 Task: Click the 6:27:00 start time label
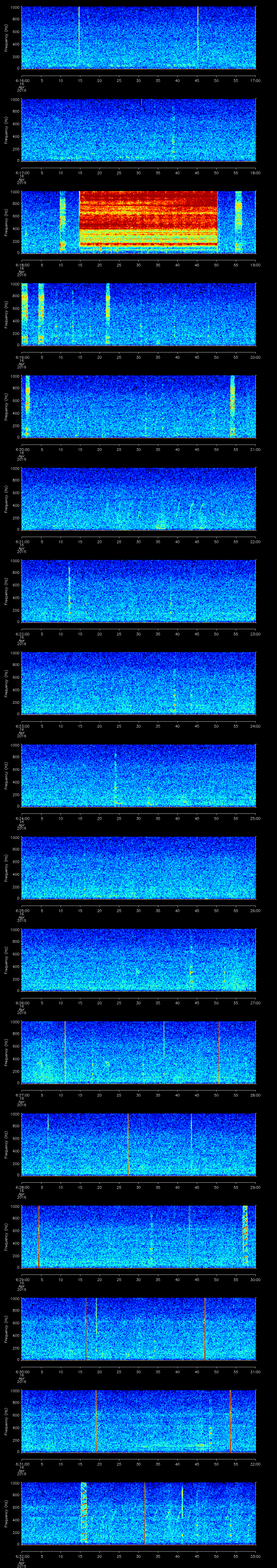pos(22,1095)
